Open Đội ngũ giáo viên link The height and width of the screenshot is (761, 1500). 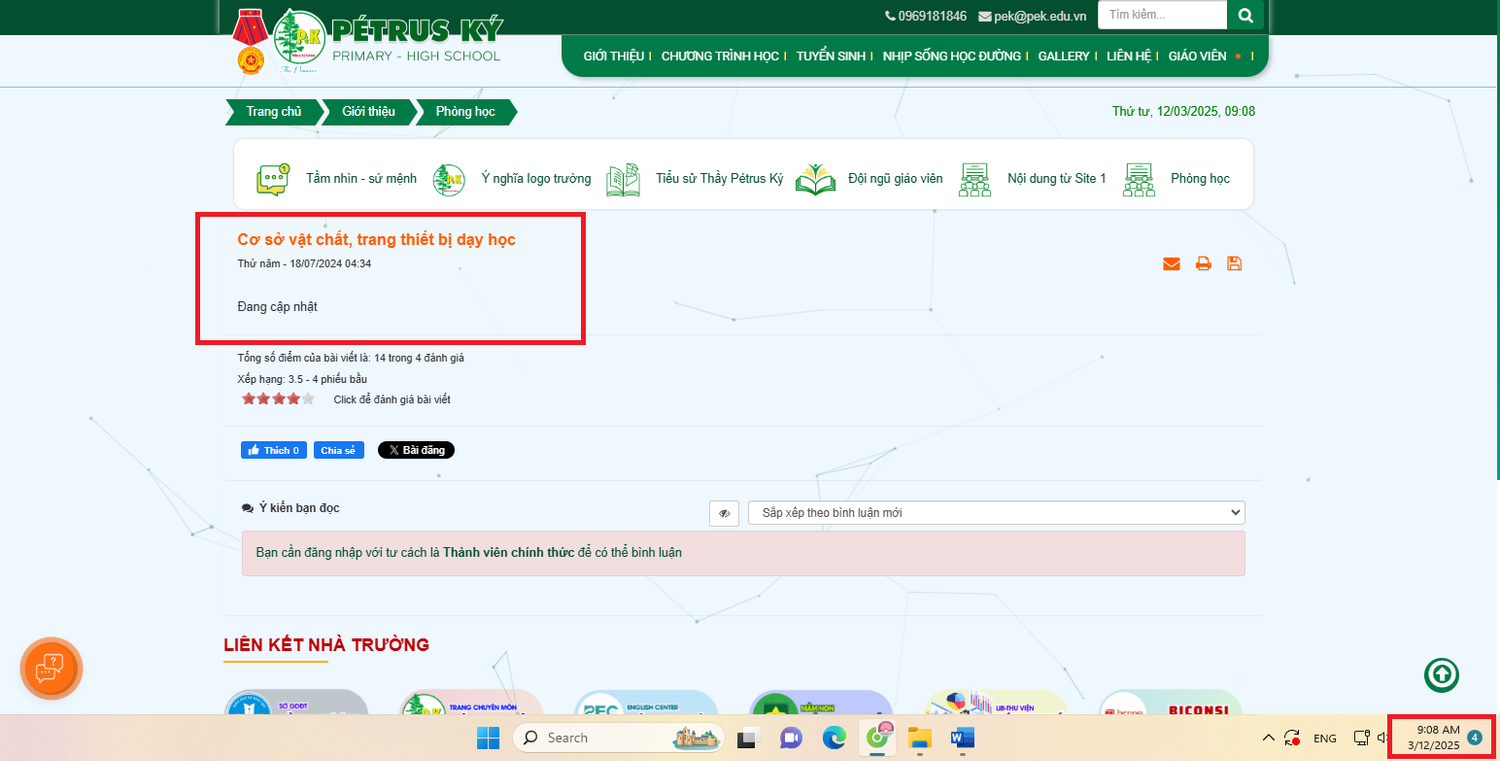point(895,179)
